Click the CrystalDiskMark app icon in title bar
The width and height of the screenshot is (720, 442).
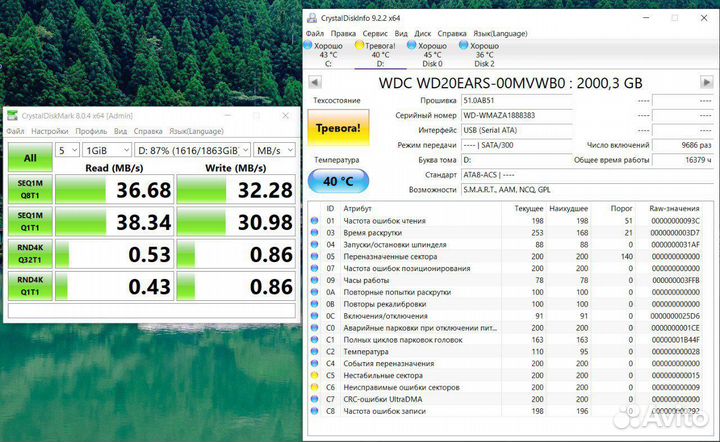coord(12,116)
